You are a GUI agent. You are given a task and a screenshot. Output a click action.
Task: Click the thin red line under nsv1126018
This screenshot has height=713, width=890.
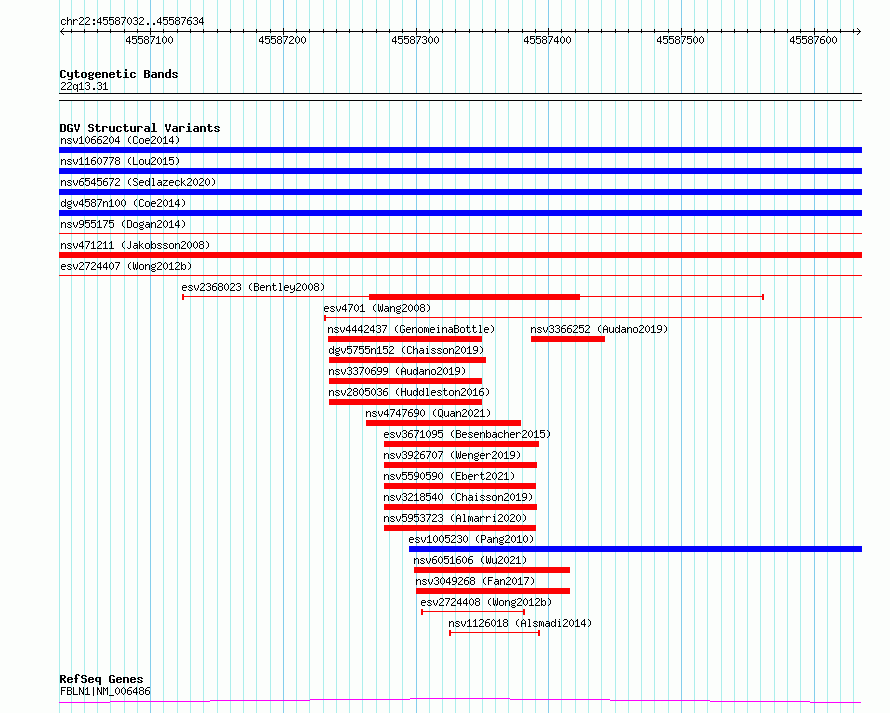pyautogui.click(x=494, y=633)
